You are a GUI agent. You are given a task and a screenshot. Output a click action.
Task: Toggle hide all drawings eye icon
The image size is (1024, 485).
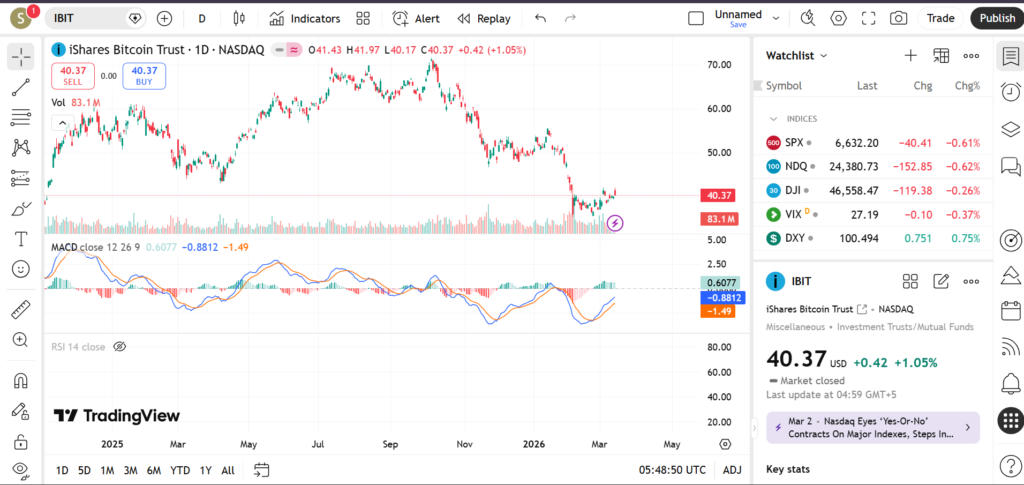tap(20, 469)
